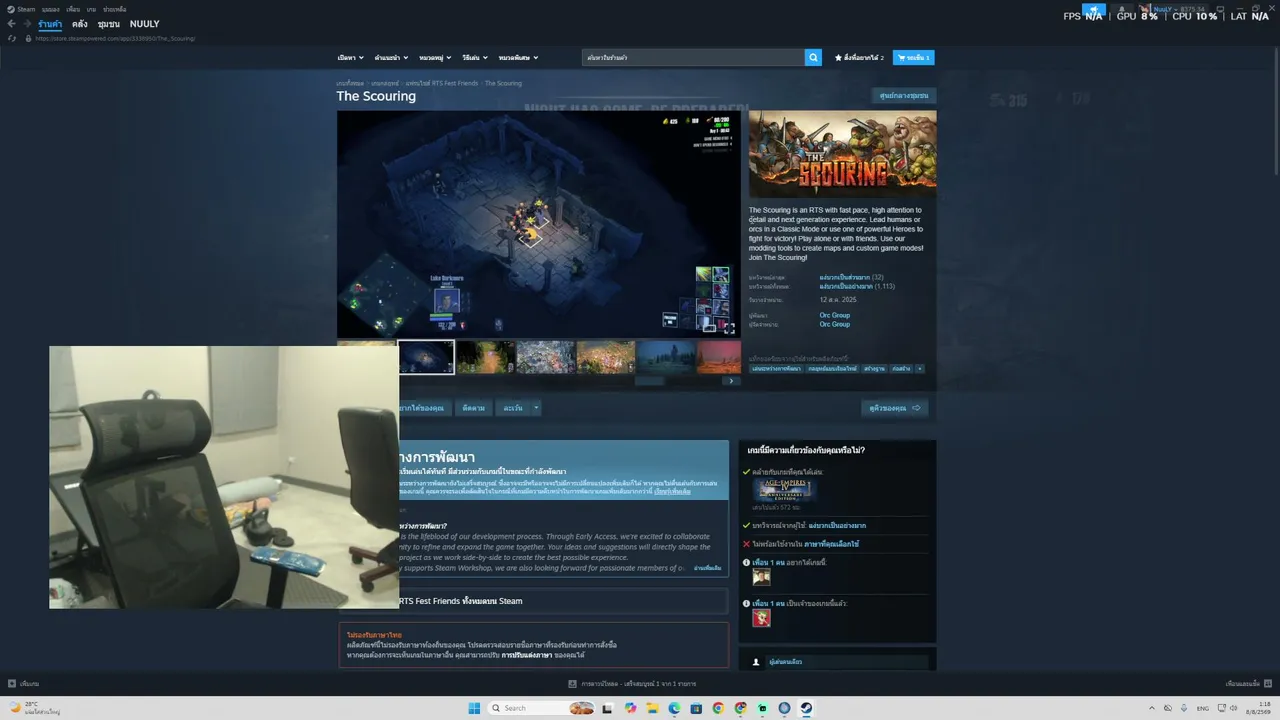This screenshot has width=1280, height=720.
Task: Open the owning friend's avatar
Action: pos(761,618)
